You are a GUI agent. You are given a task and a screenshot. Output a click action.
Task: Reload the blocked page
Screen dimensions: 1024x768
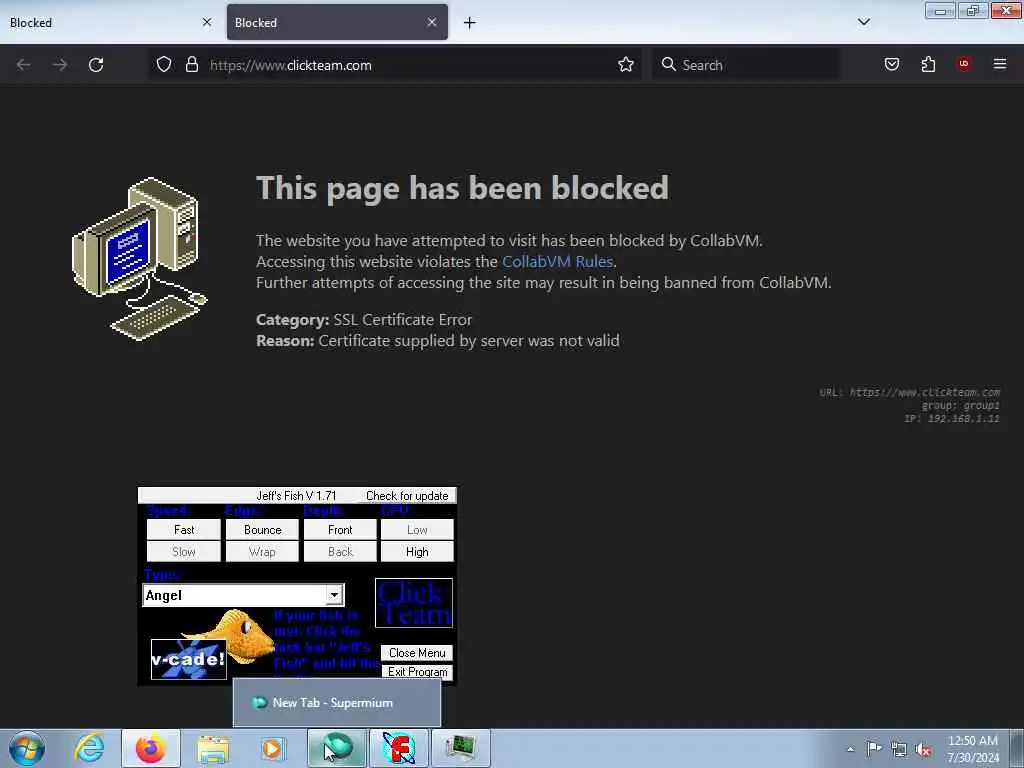pyautogui.click(x=96, y=65)
